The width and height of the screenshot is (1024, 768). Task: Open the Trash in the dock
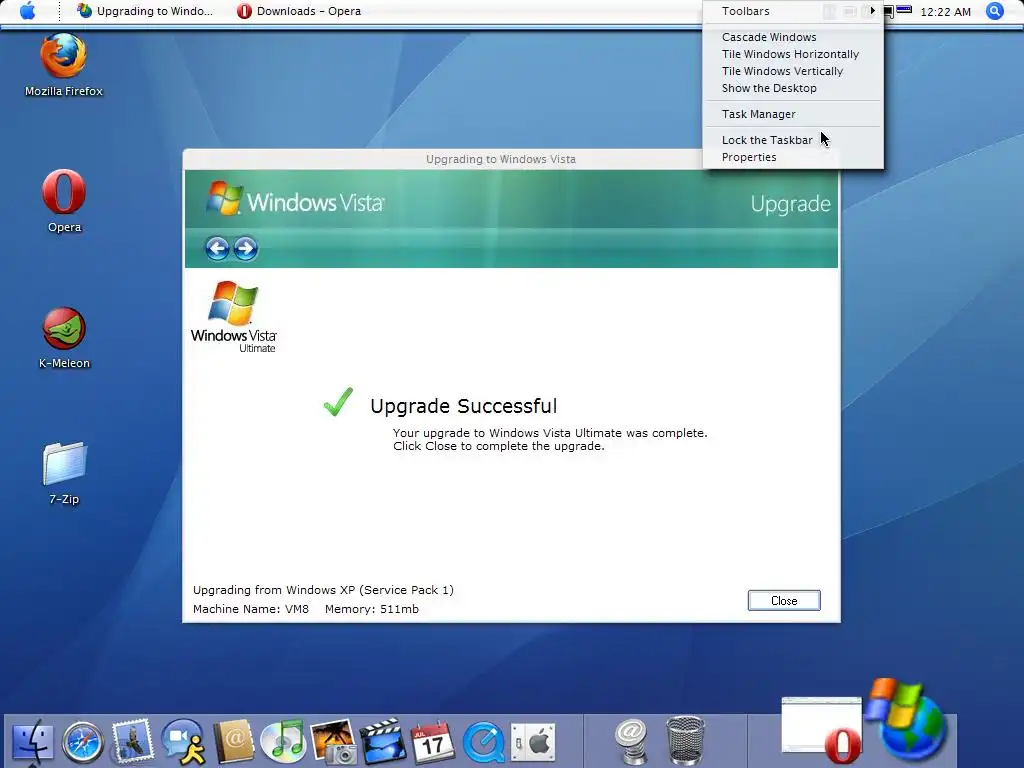685,741
